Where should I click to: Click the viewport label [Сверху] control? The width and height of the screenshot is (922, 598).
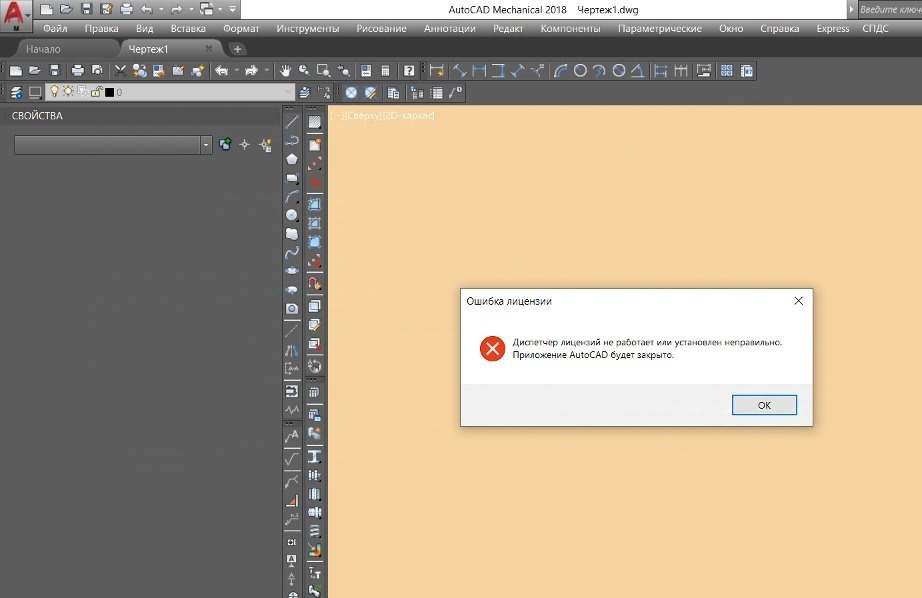pos(362,115)
